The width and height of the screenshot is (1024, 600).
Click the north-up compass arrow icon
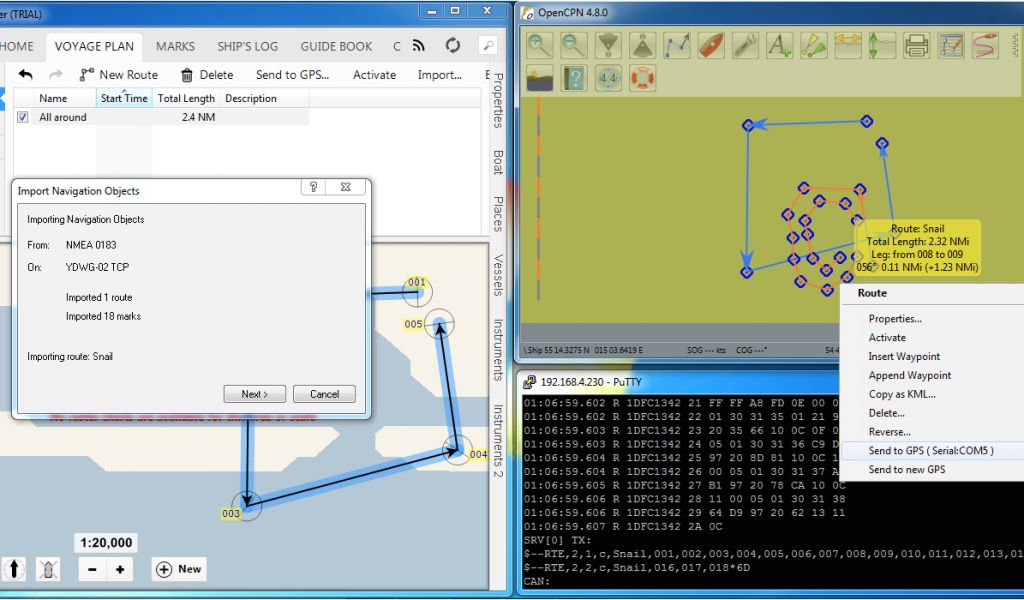tap(15, 569)
